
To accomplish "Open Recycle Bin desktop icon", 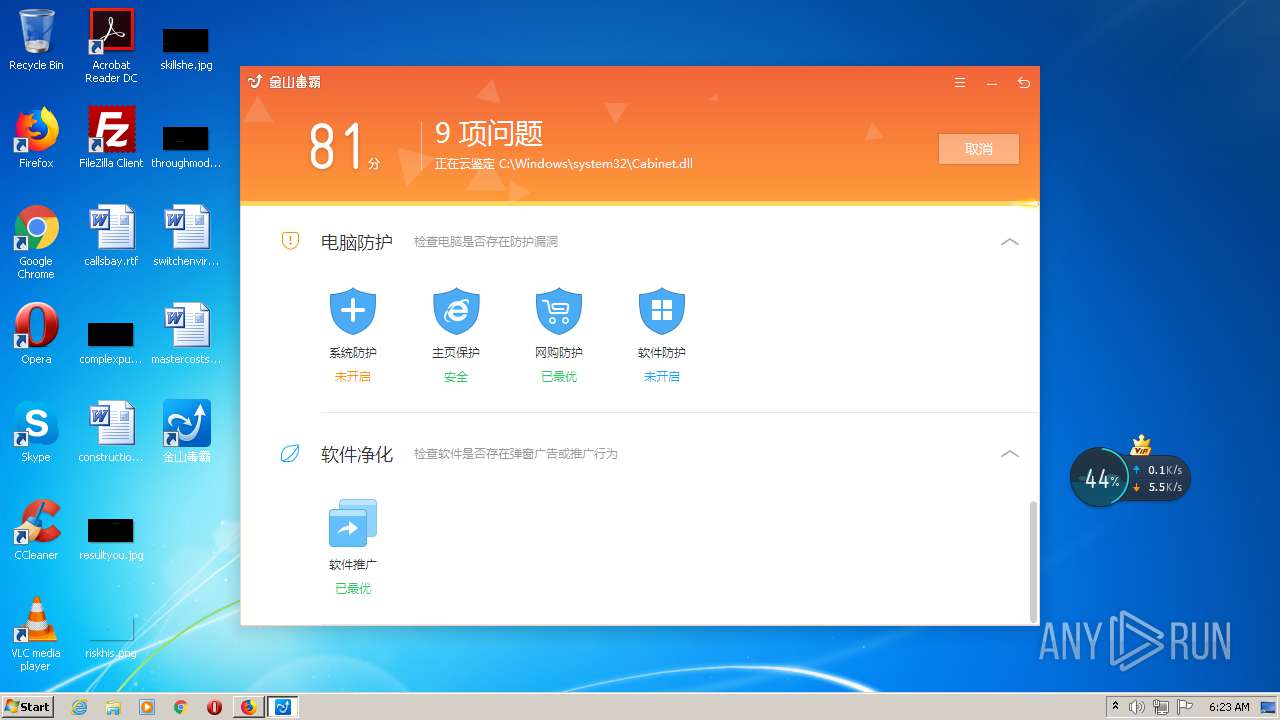I will coord(36,40).
